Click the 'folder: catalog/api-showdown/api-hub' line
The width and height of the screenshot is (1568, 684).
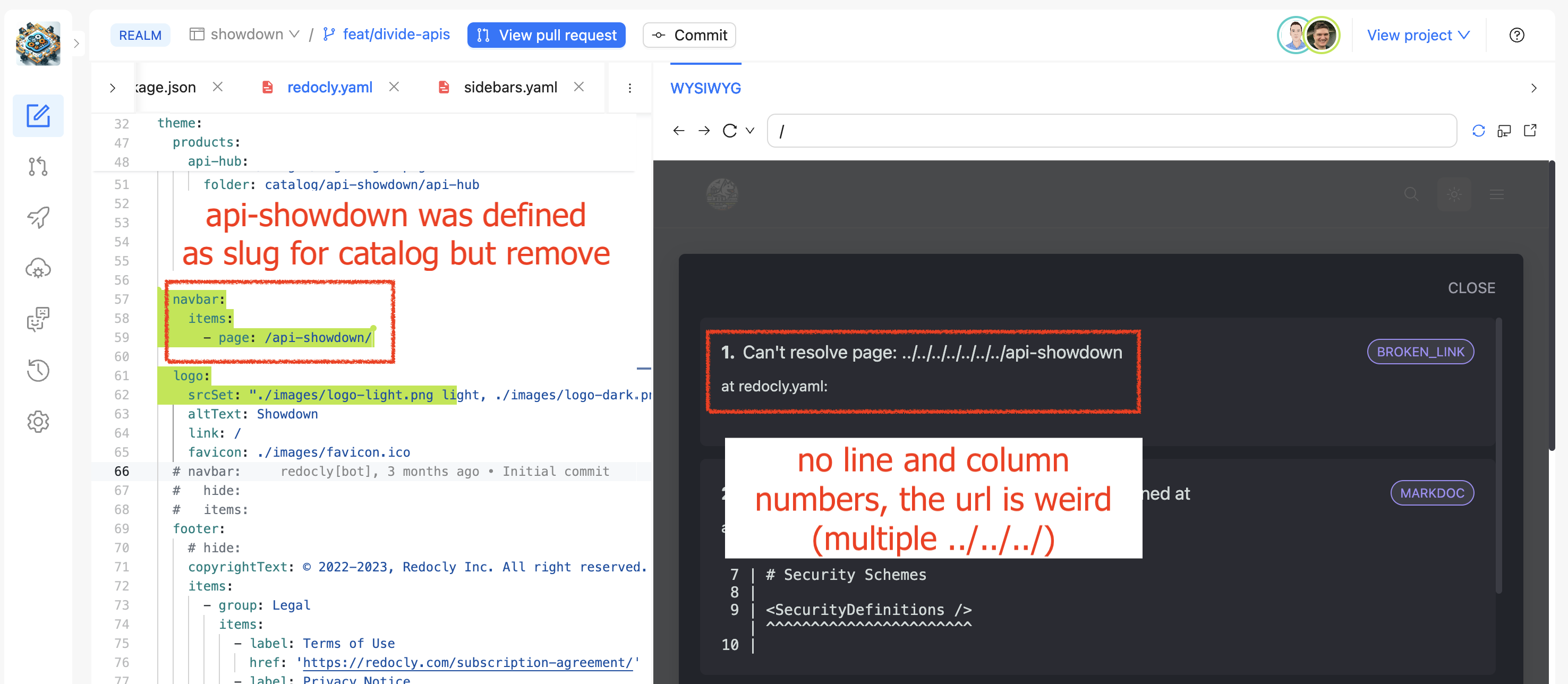point(341,184)
